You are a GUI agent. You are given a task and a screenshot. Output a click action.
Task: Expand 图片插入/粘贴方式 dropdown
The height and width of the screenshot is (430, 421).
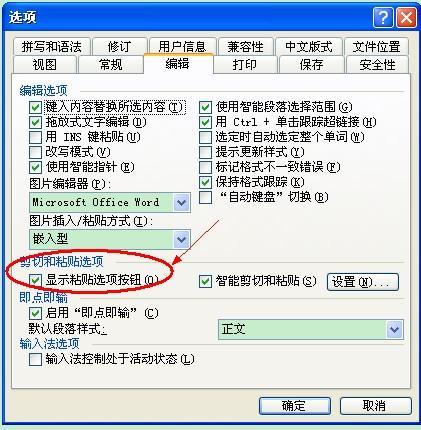point(181,239)
